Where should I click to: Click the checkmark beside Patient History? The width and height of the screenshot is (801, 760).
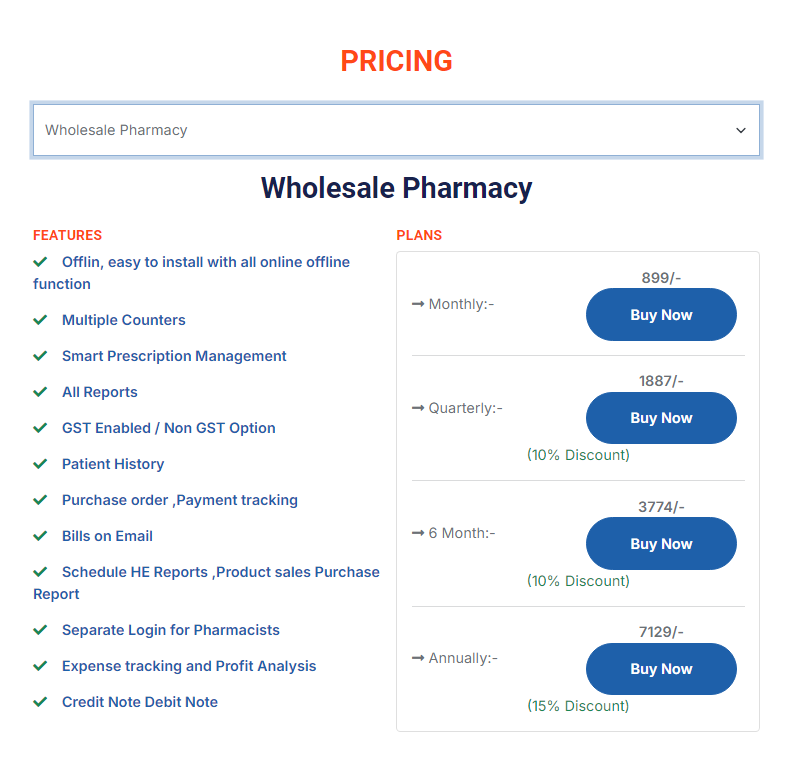40,464
